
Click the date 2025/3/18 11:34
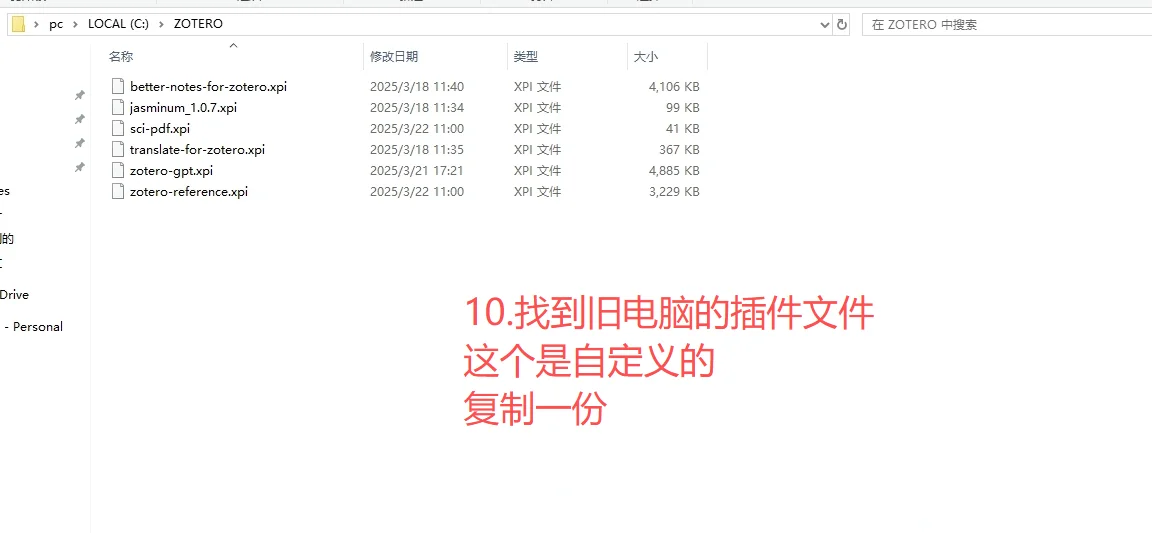(x=417, y=107)
